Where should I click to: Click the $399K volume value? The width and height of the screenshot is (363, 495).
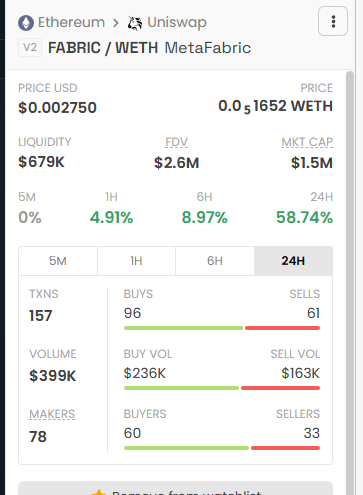pos(53,376)
